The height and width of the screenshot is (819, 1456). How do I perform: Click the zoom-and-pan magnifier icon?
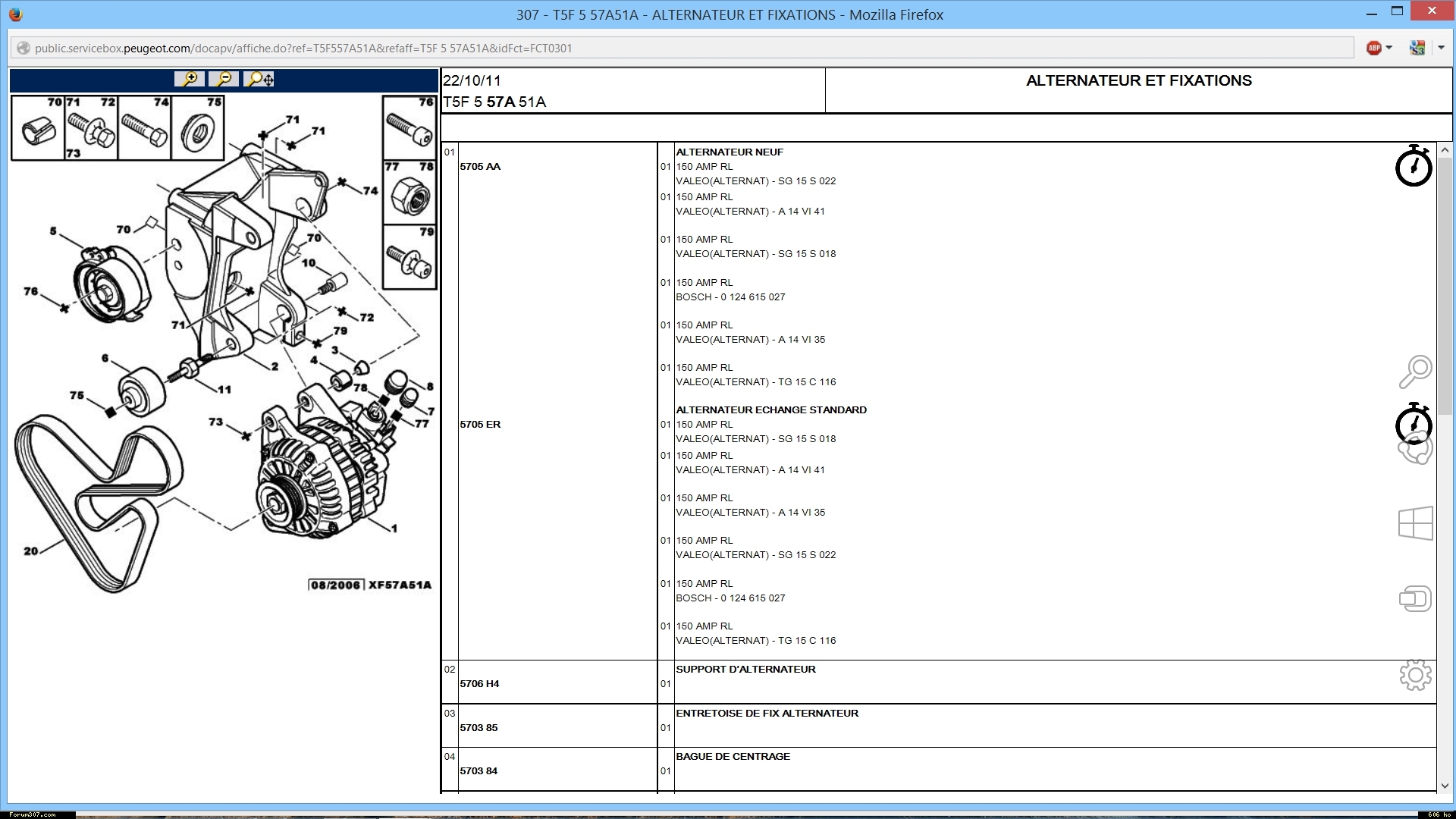pos(259,79)
